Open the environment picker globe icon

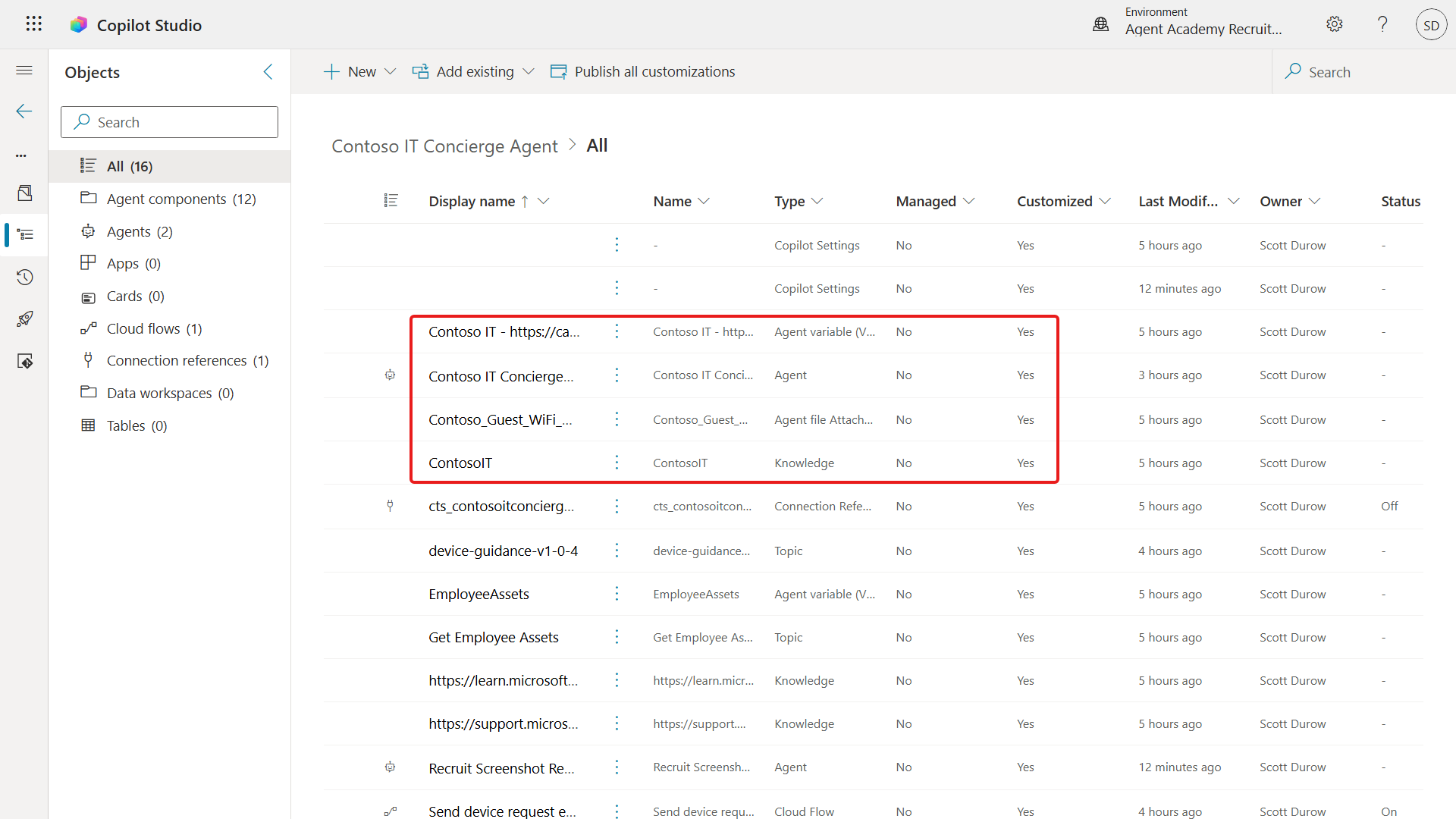(1100, 25)
